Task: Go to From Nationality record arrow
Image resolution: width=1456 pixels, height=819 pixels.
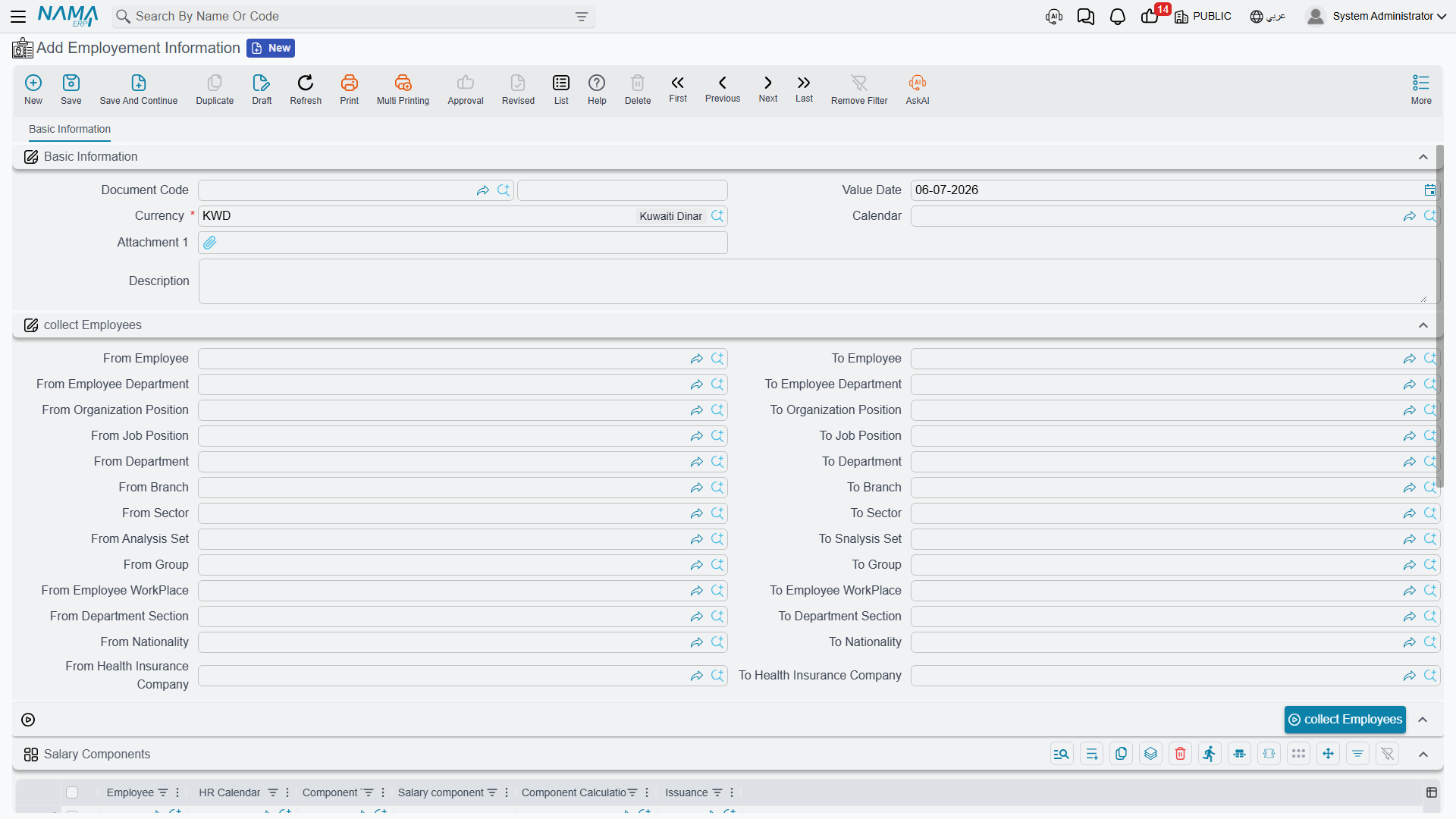Action: click(696, 642)
